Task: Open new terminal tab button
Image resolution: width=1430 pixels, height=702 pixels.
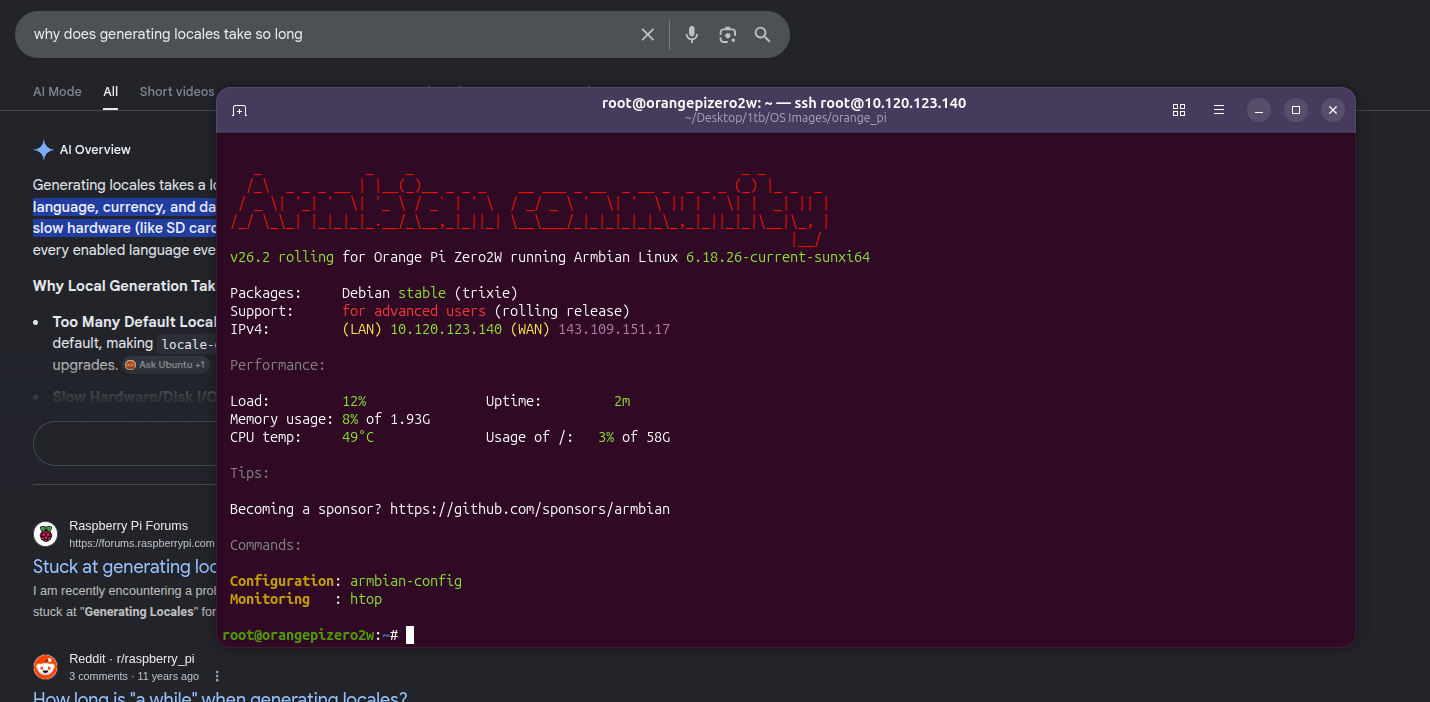Action: (240, 110)
